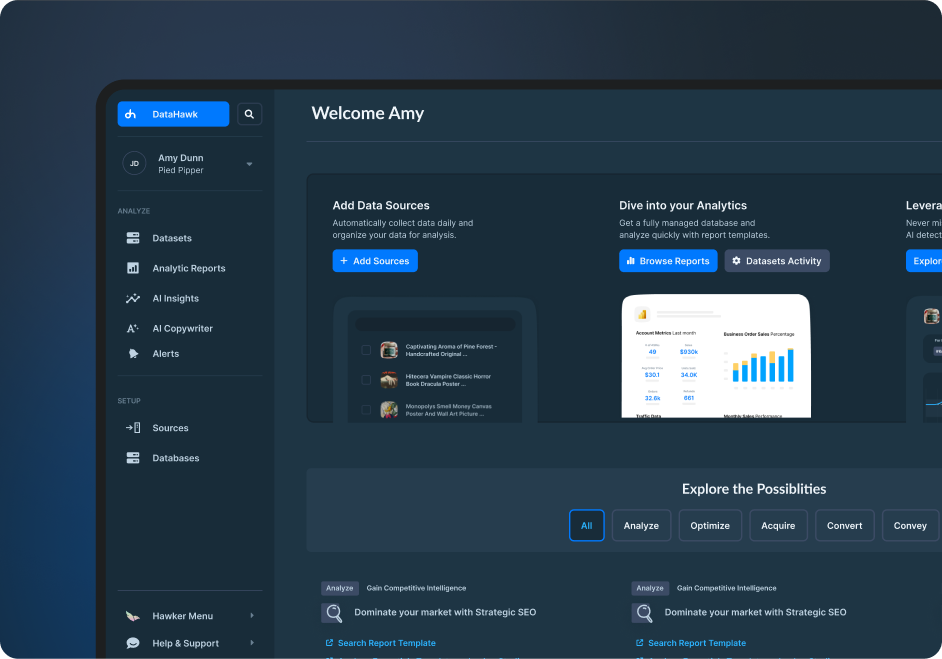Click external-link icon of second Search Report Template
Screen dimensions: 942x659
(640, 643)
